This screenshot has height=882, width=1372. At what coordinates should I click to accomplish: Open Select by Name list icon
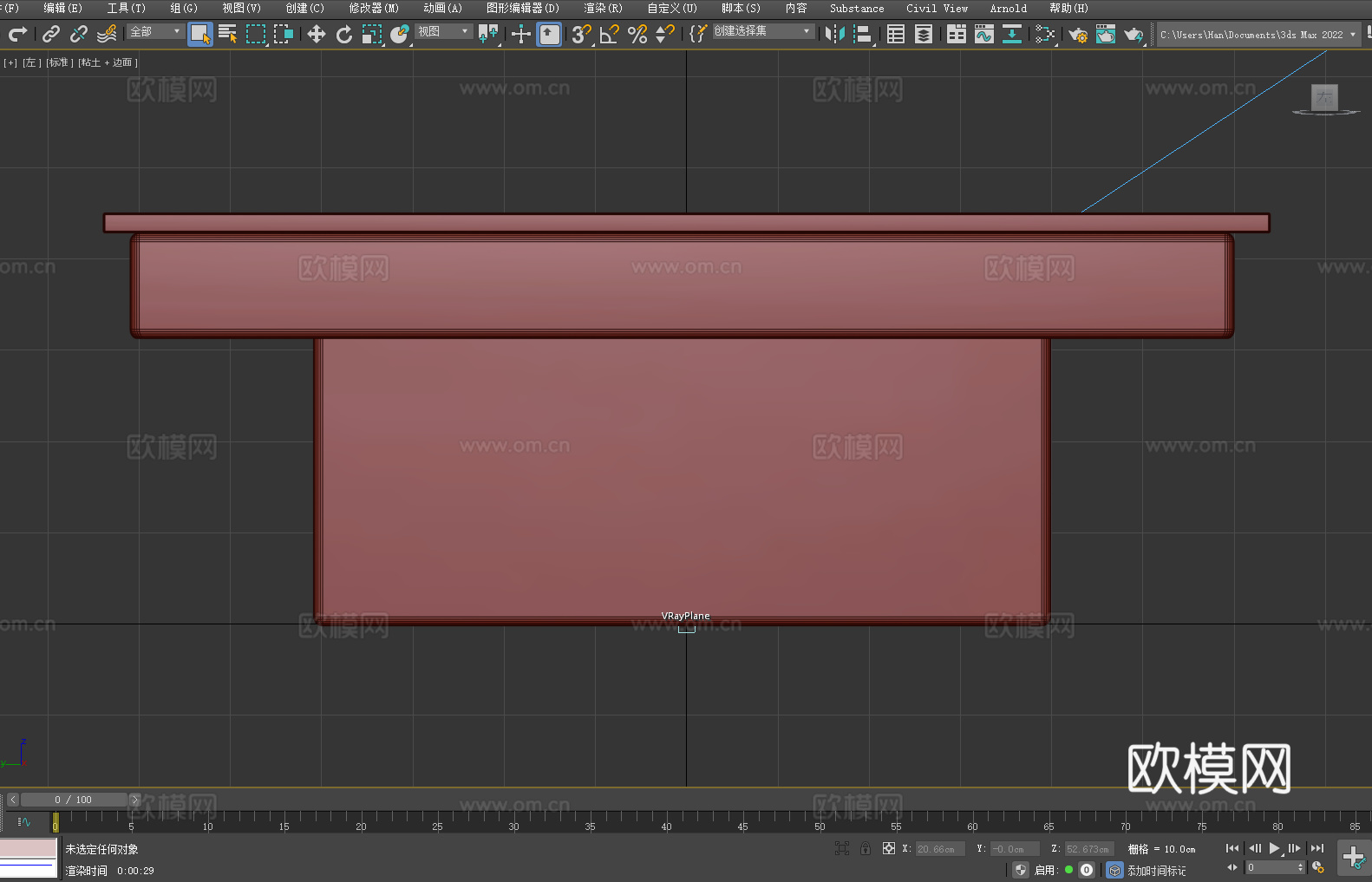(228, 34)
